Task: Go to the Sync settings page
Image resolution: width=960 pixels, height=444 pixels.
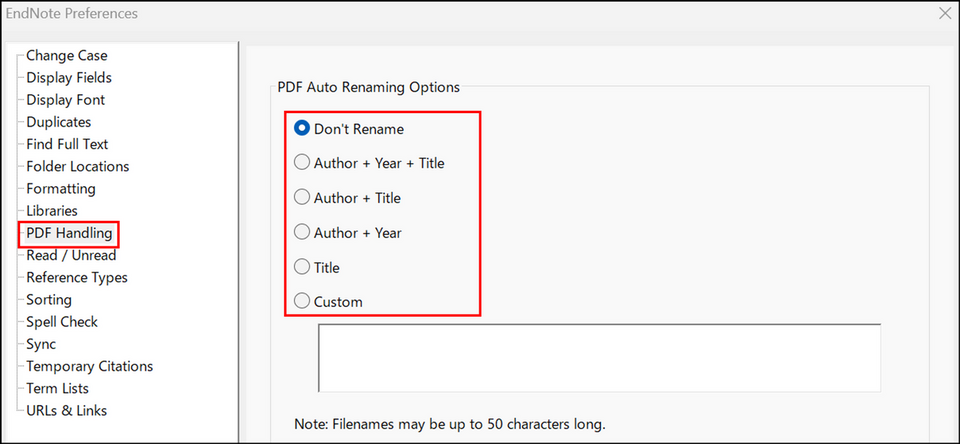Action: [x=41, y=344]
